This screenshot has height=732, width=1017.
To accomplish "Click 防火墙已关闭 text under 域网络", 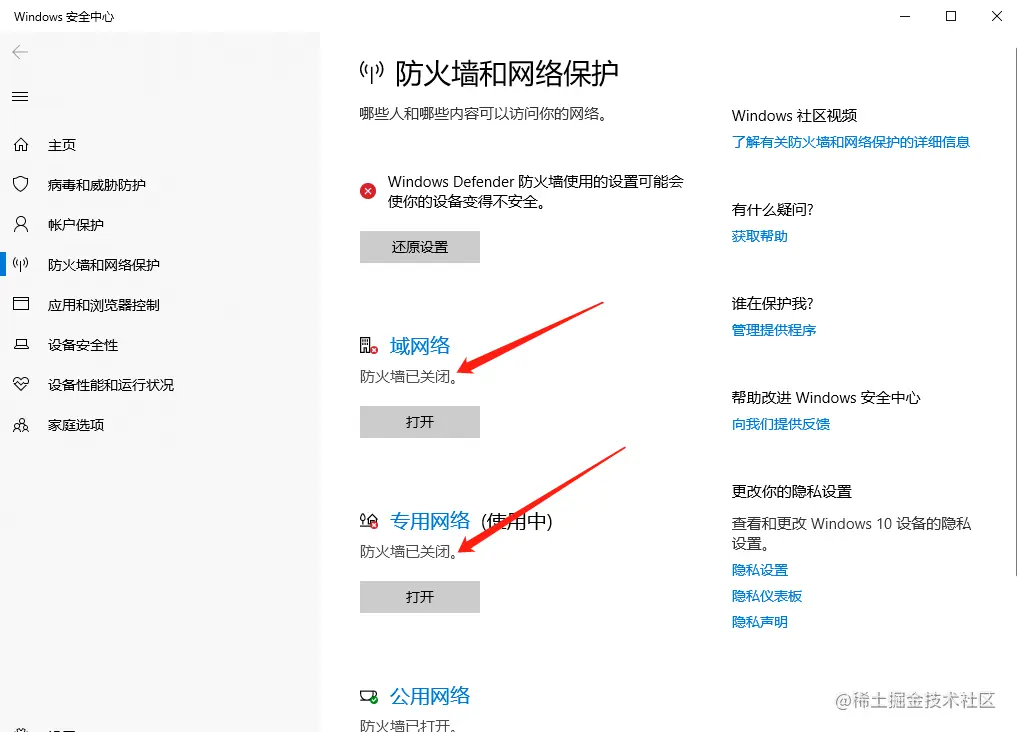I will 409,376.
